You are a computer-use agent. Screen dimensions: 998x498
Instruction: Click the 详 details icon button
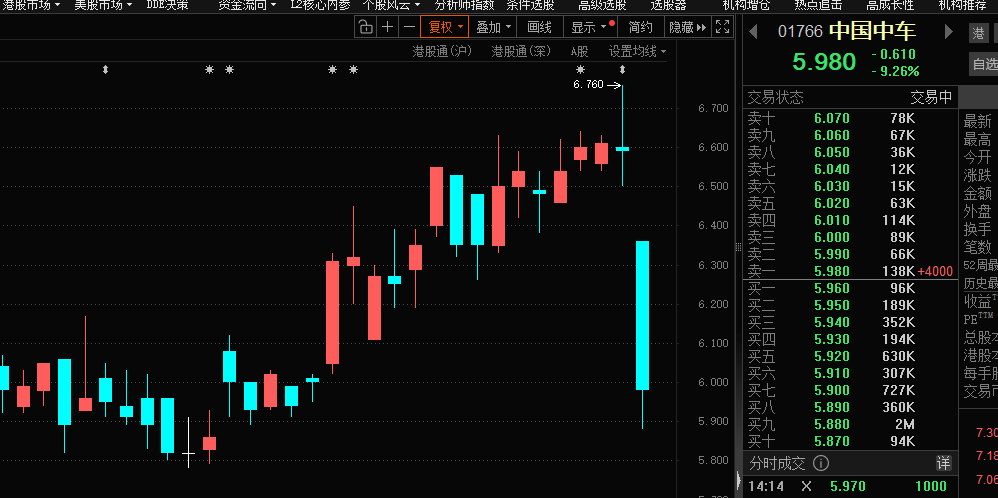pyautogui.click(x=943, y=463)
